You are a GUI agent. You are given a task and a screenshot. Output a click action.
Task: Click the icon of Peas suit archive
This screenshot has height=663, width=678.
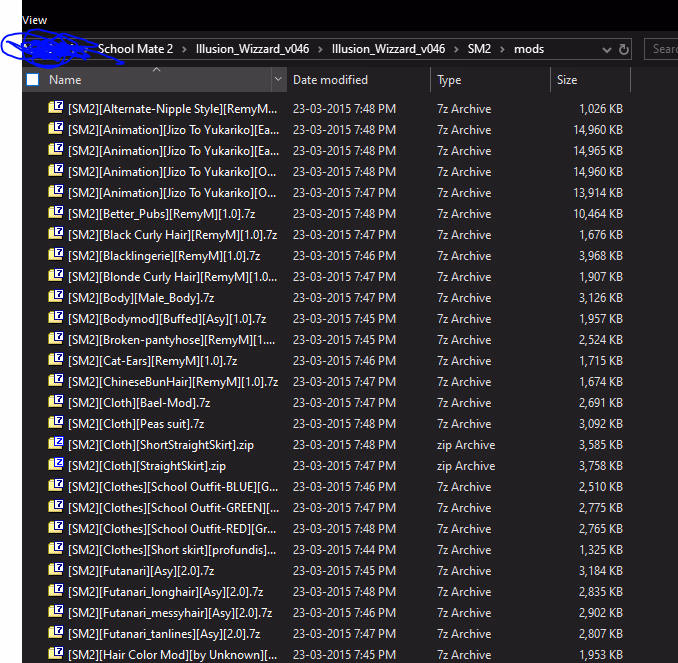coord(55,423)
